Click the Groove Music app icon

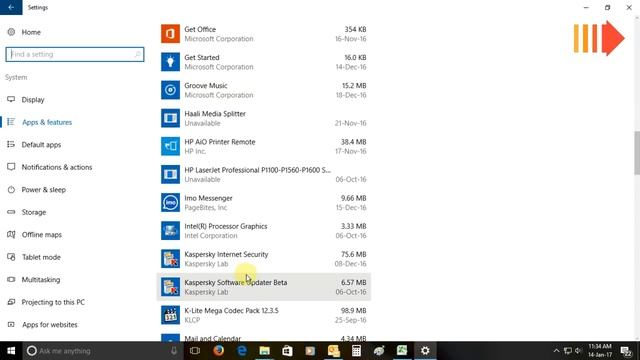pos(170,90)
